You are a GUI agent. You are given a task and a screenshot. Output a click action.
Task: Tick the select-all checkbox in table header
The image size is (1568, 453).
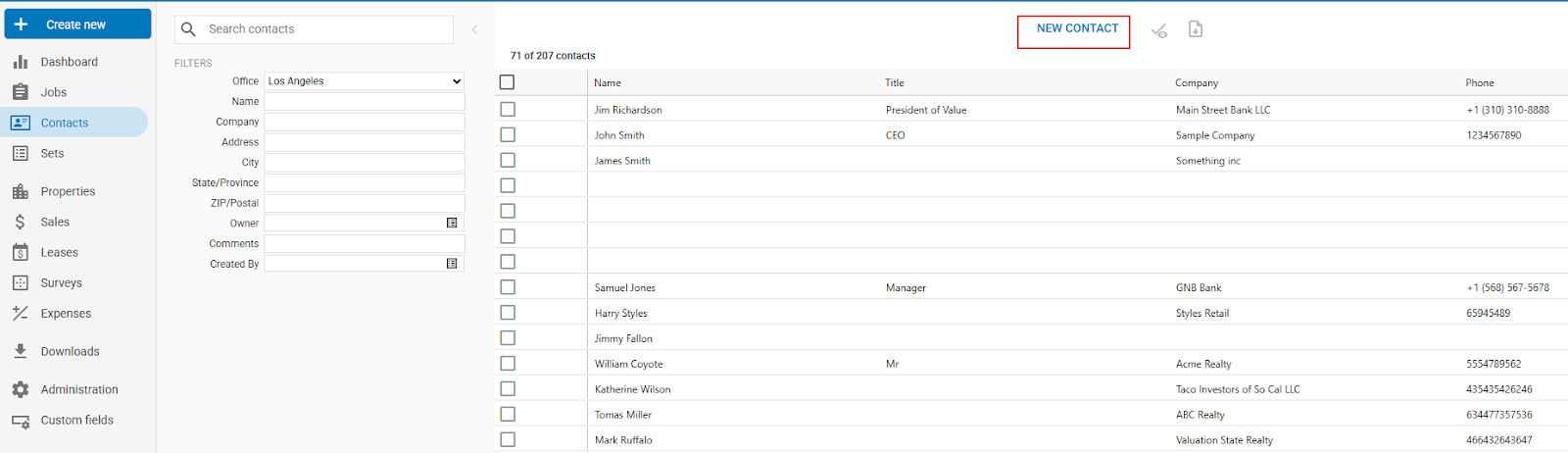coord(507,82)
